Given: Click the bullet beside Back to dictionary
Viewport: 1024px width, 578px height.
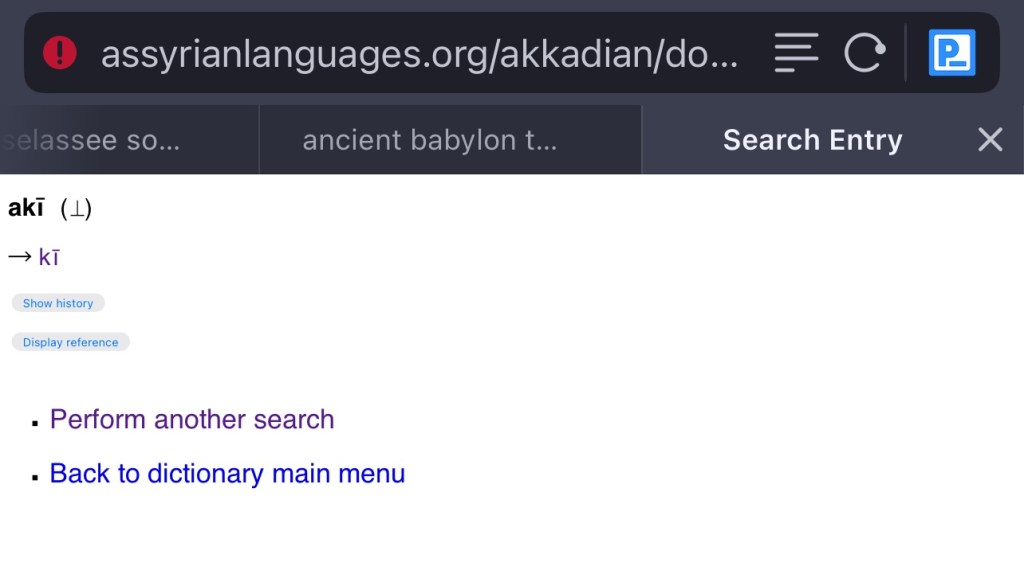Looking at the screenshot, I should [36, 477].
